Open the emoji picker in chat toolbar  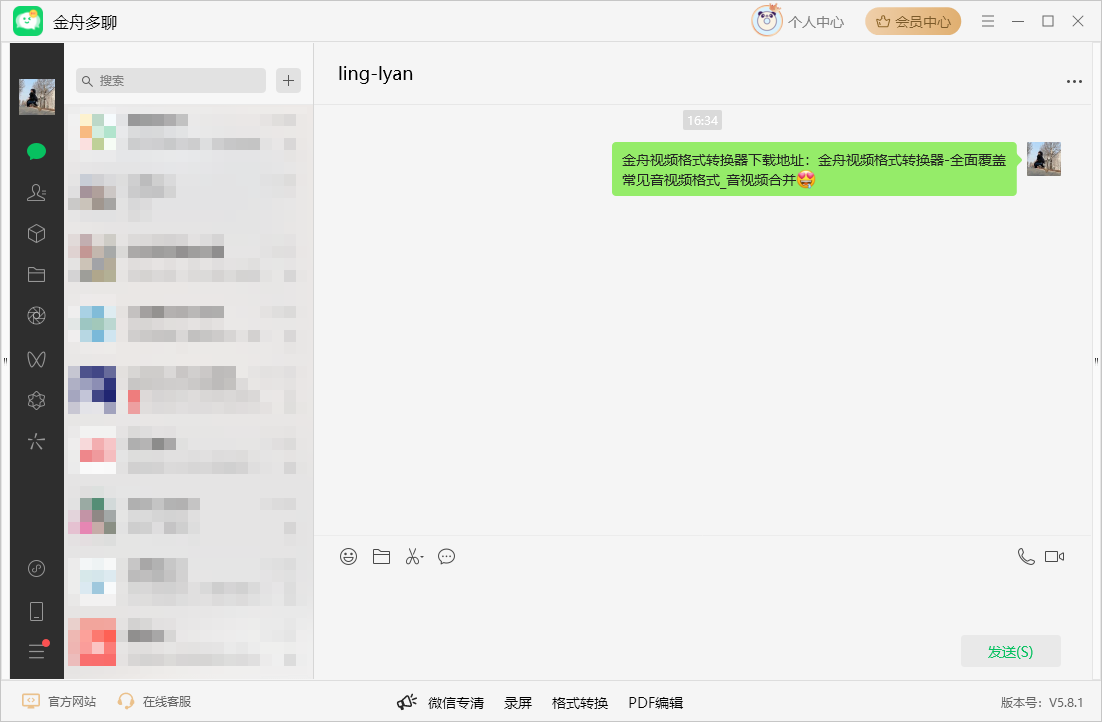(348, 557)
